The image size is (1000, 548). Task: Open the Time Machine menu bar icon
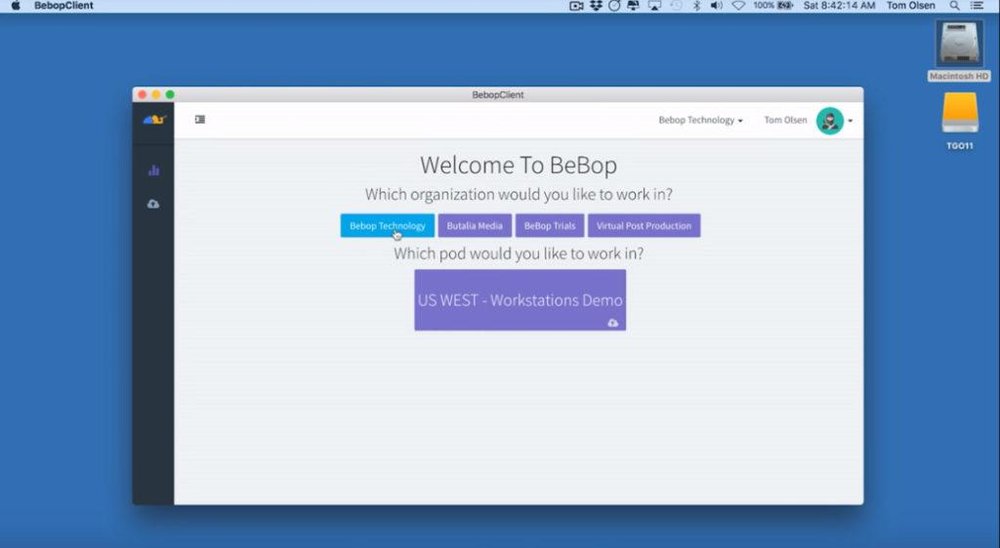[677, 6]
